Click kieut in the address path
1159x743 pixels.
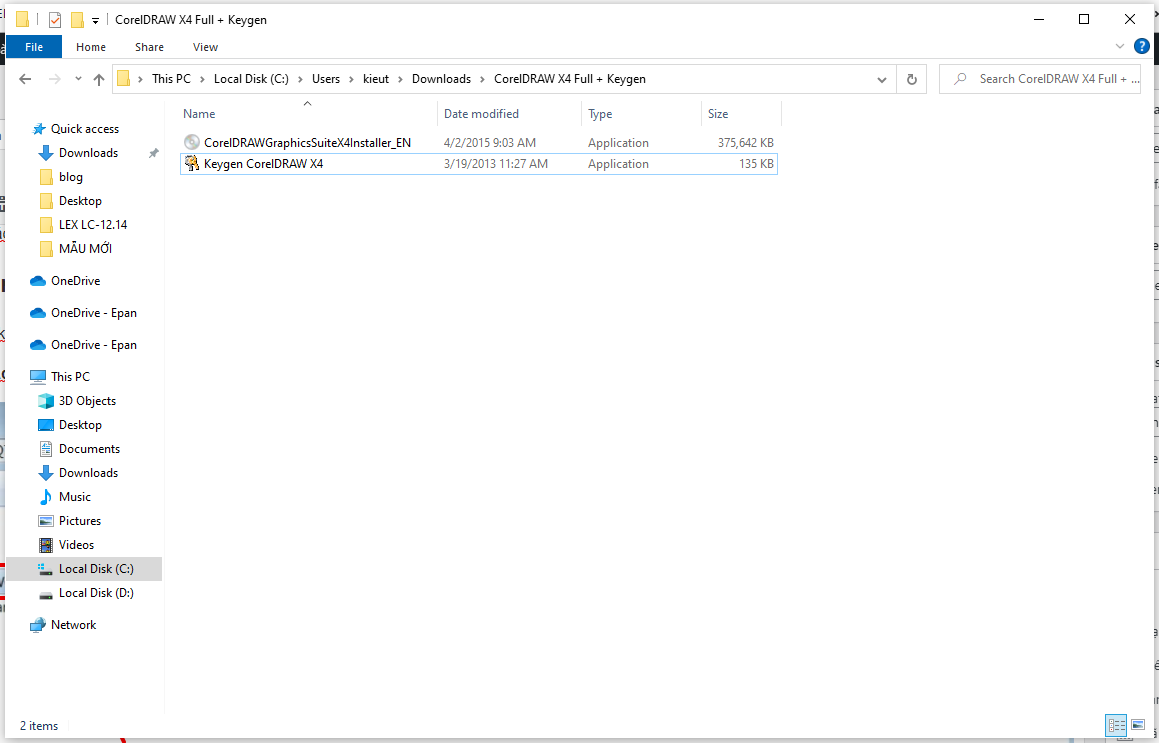375,79
